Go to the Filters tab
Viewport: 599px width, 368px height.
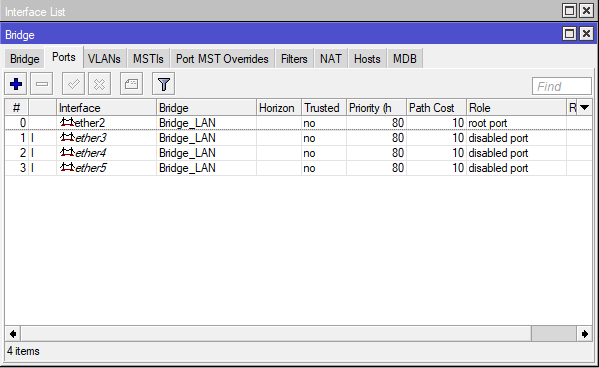tap(294, 59)
